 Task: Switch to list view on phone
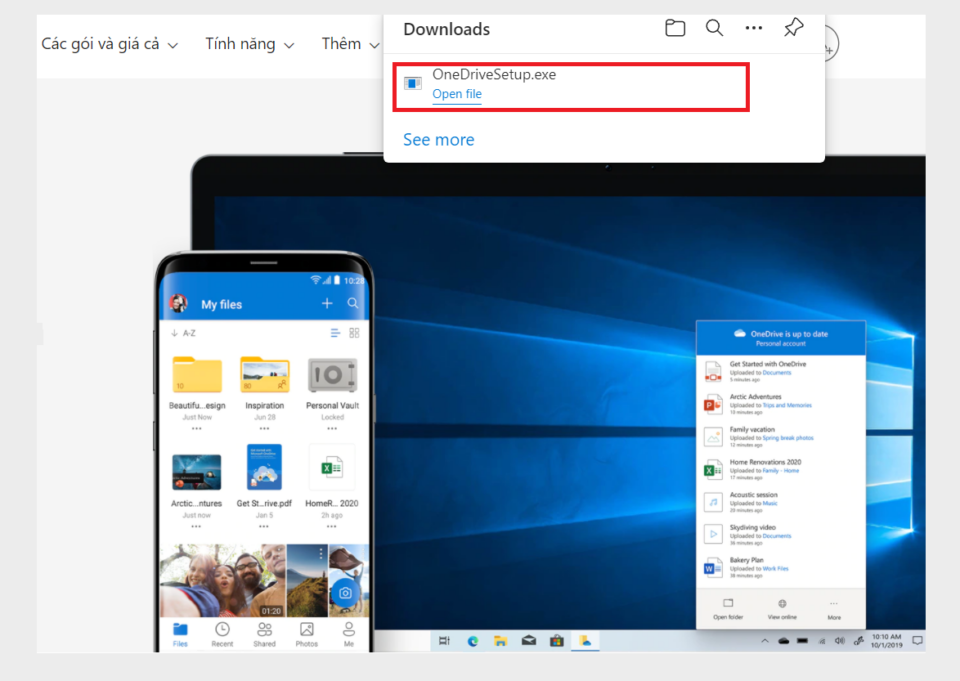coord(334,333)
